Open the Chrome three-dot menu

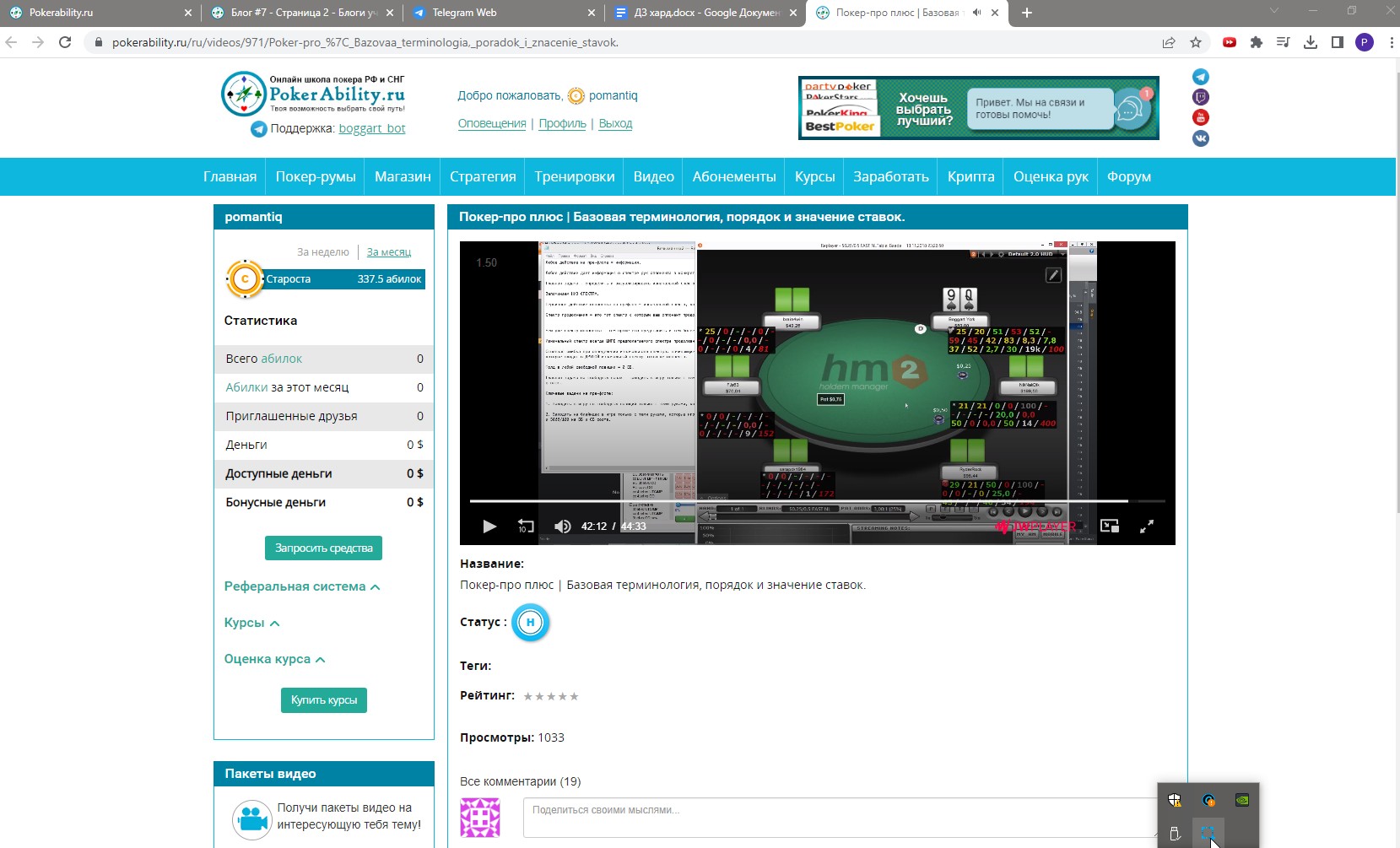click(1391, 42)
